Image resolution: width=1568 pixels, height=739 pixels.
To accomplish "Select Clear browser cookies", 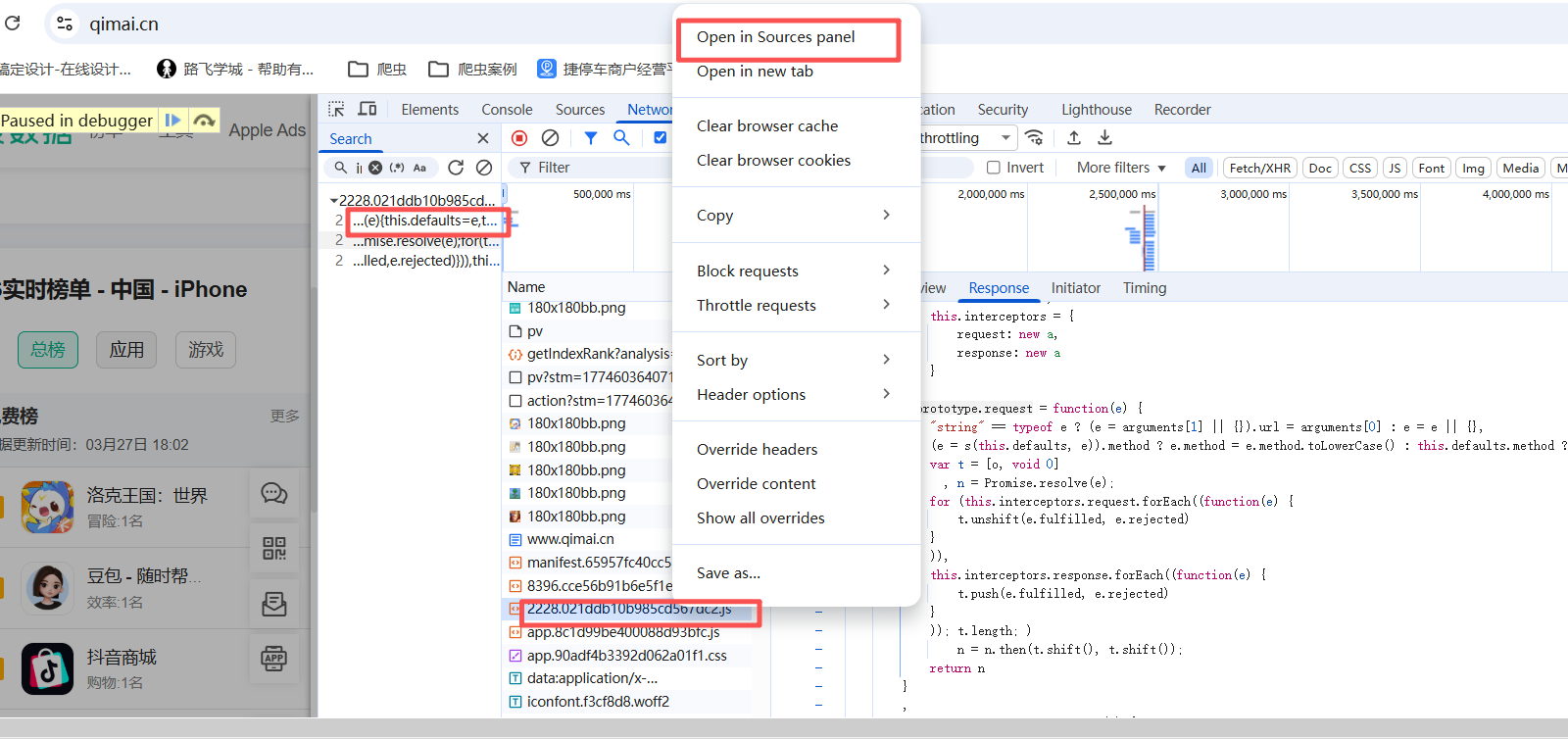I will tap(796, 160).
